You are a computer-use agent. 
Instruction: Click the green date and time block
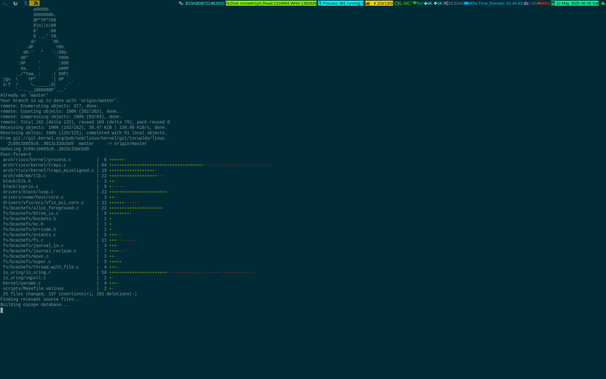(574, 3)
